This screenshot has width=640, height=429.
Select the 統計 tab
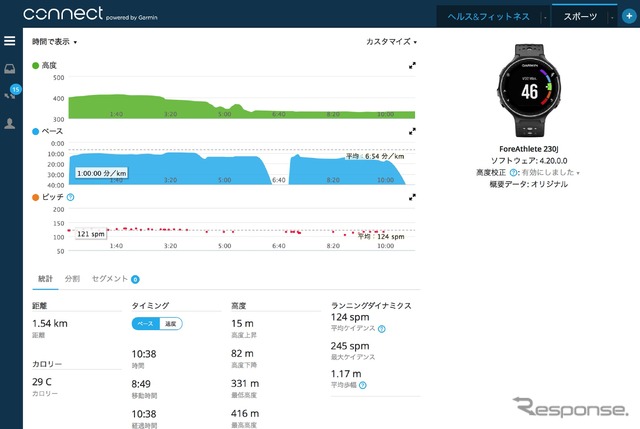pyautogui.click(x=45, y=279)
